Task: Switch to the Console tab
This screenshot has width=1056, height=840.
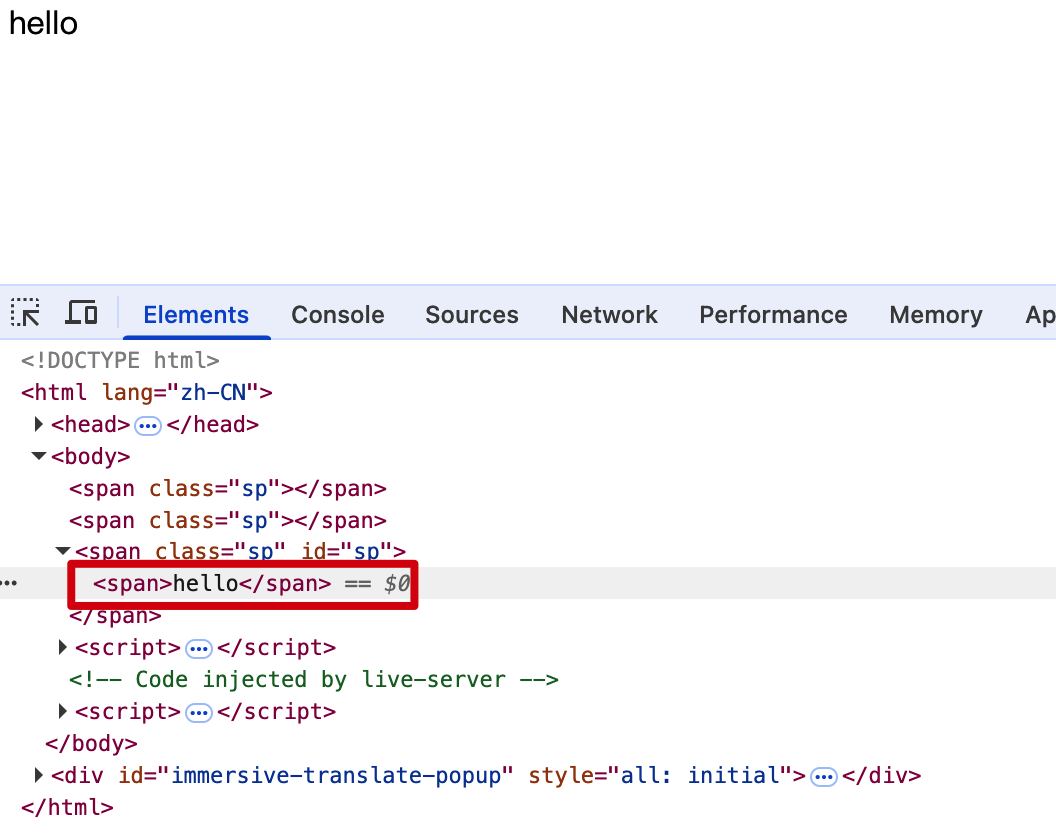Action: coord(338,315)
